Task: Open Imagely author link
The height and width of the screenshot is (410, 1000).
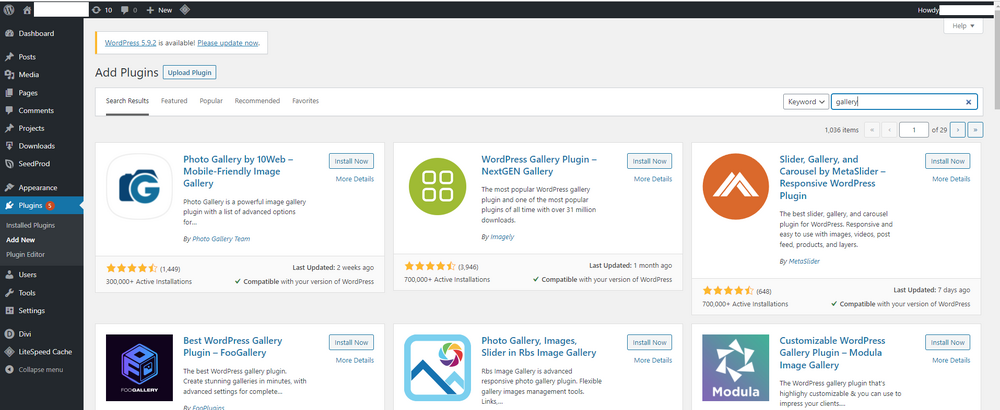Action: coord(502,237)
